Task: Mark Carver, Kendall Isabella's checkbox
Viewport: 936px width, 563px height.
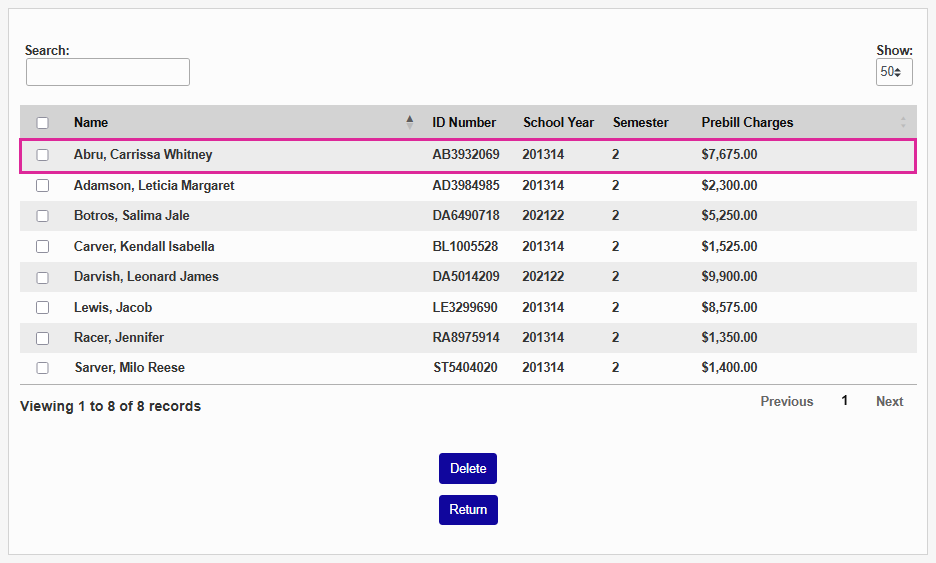Action: (42, 246)
